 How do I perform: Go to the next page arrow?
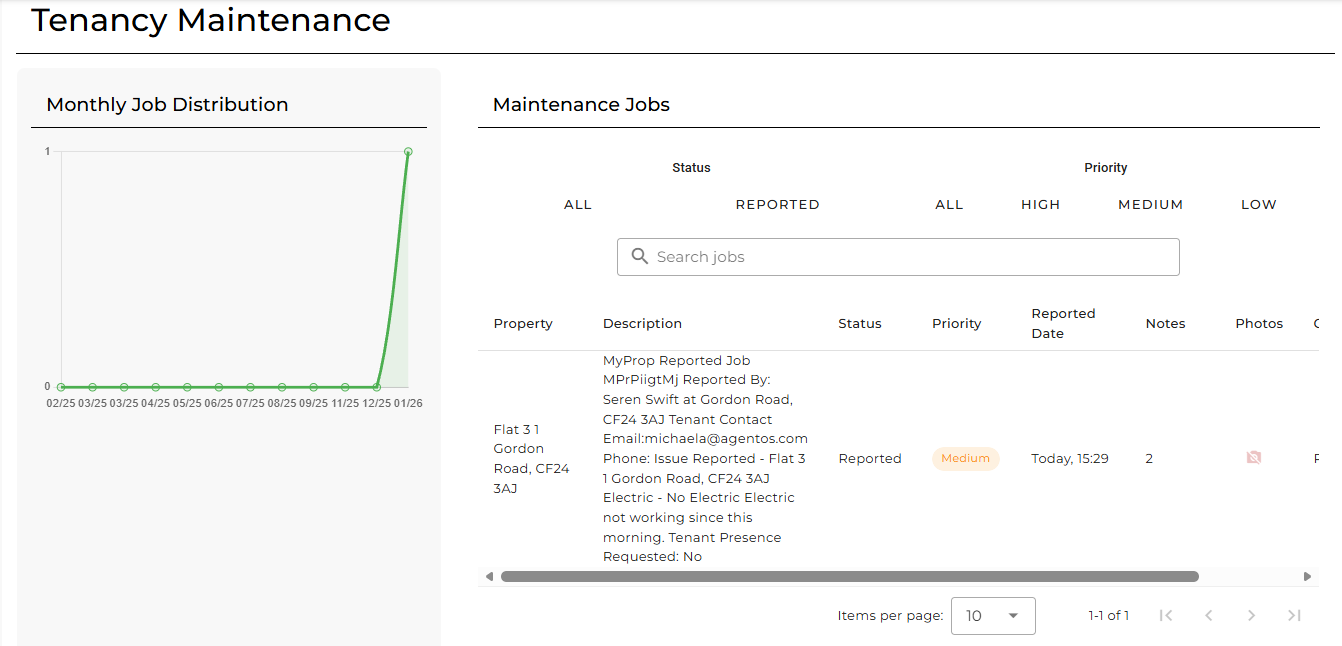tap(1251, 616)
